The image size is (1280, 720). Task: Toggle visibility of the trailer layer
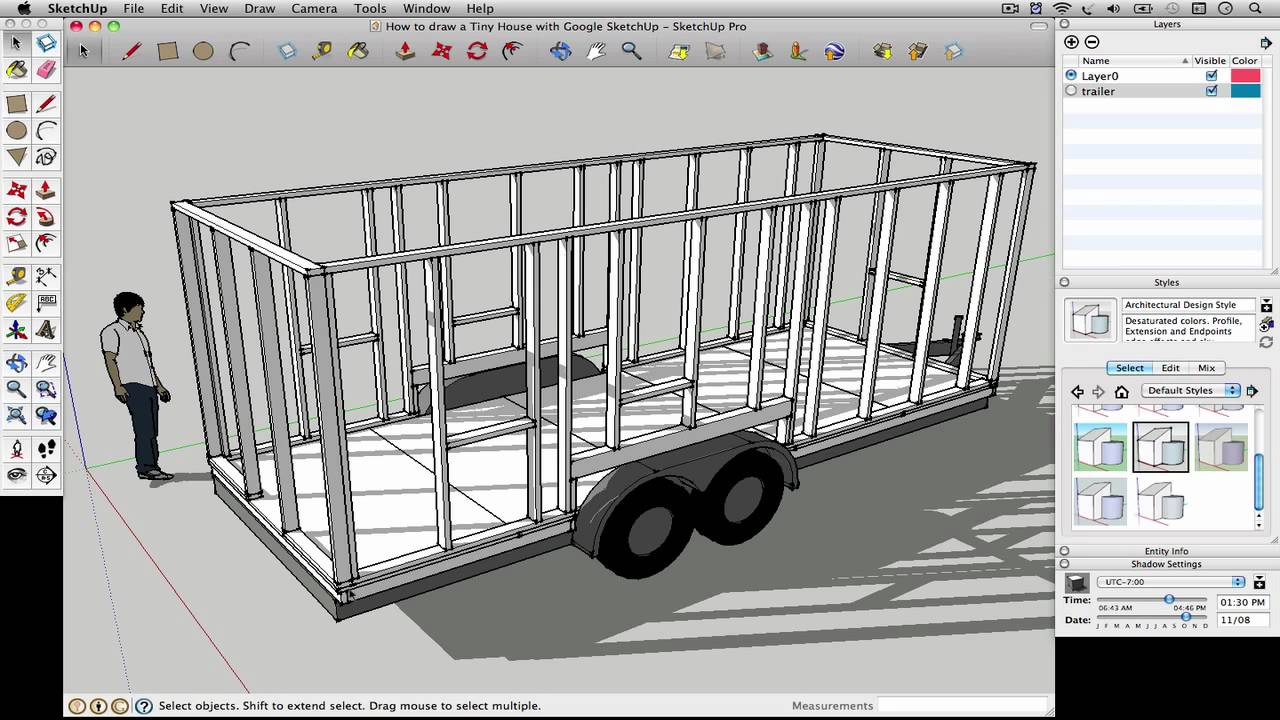point(1211,91)
